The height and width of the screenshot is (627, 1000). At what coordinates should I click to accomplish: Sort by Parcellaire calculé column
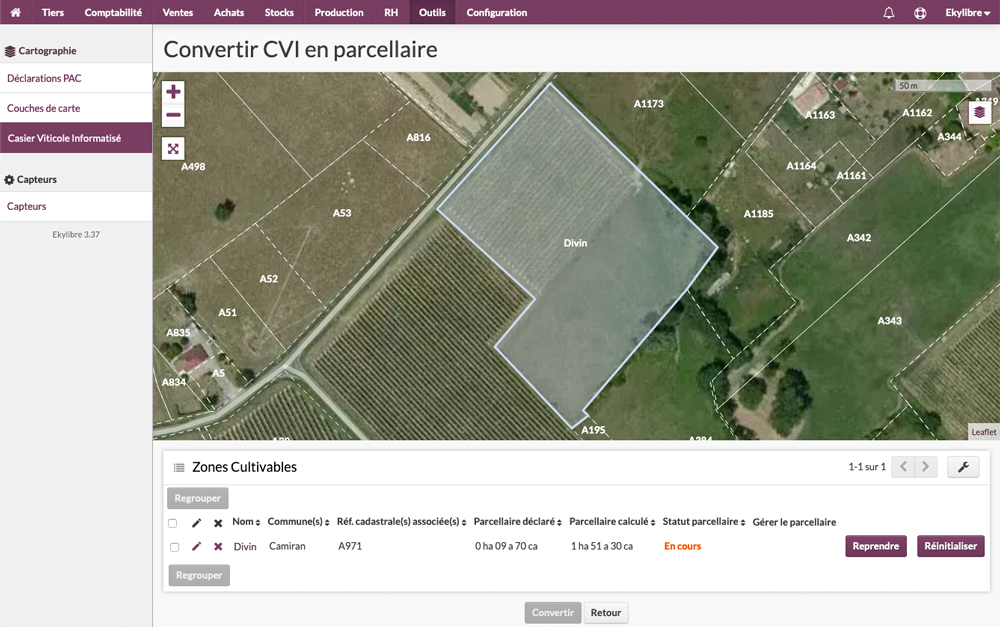tap(612, 522)
